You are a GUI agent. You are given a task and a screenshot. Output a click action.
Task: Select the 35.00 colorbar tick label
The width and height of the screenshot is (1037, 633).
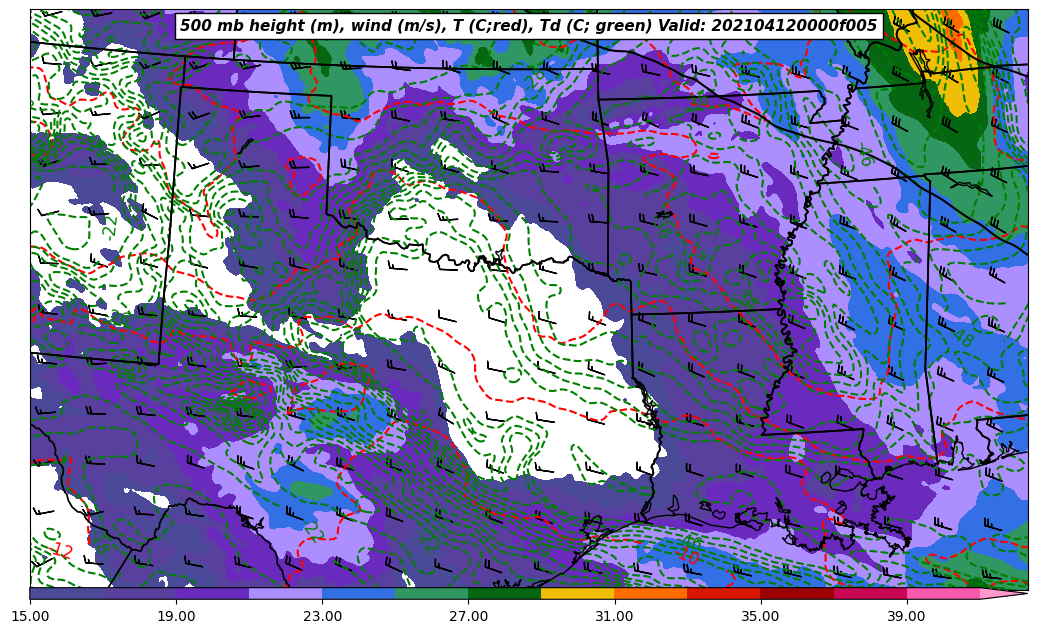[x=760, y=616]
